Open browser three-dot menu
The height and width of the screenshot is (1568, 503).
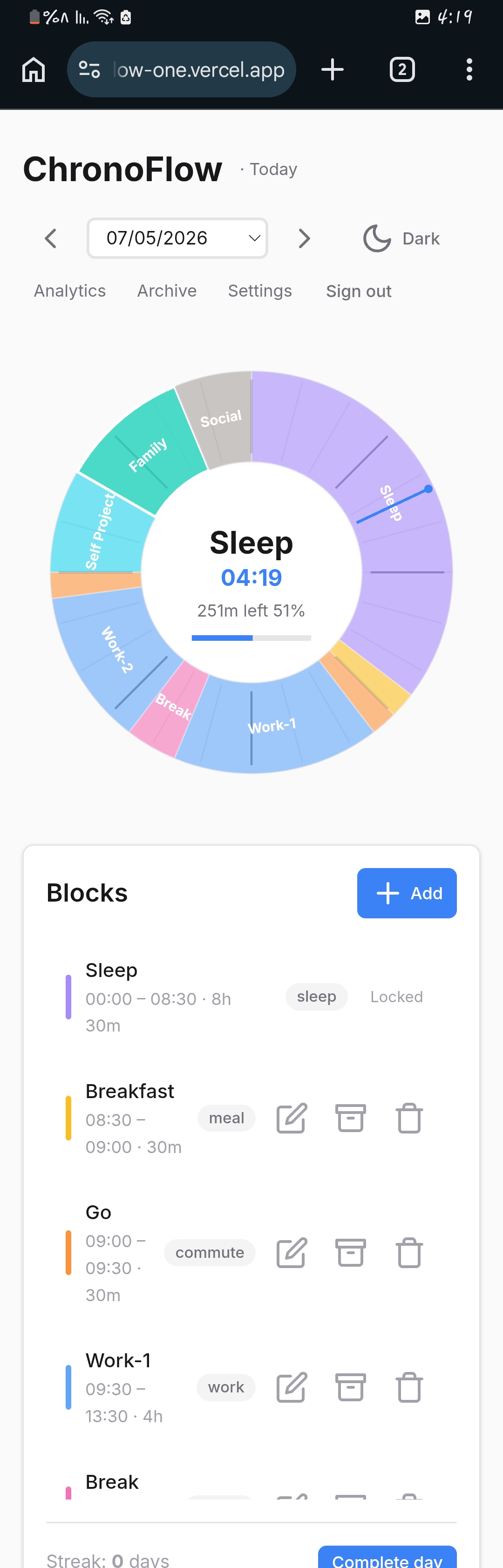(469, 69)
